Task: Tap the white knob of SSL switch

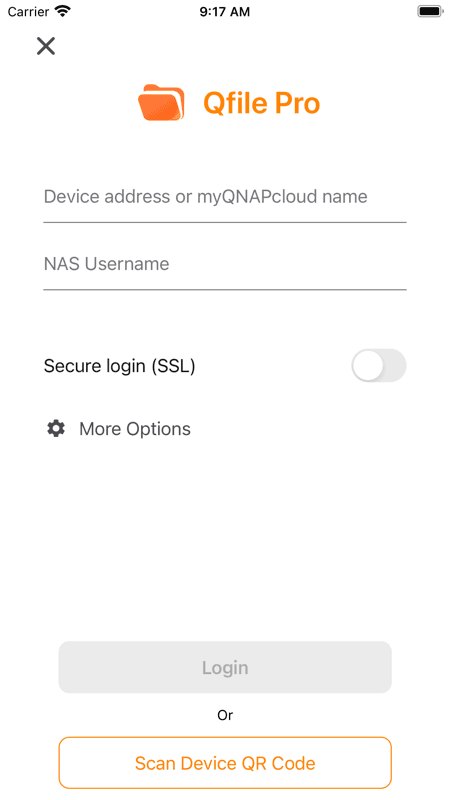Action: click(x=368, y=366)
